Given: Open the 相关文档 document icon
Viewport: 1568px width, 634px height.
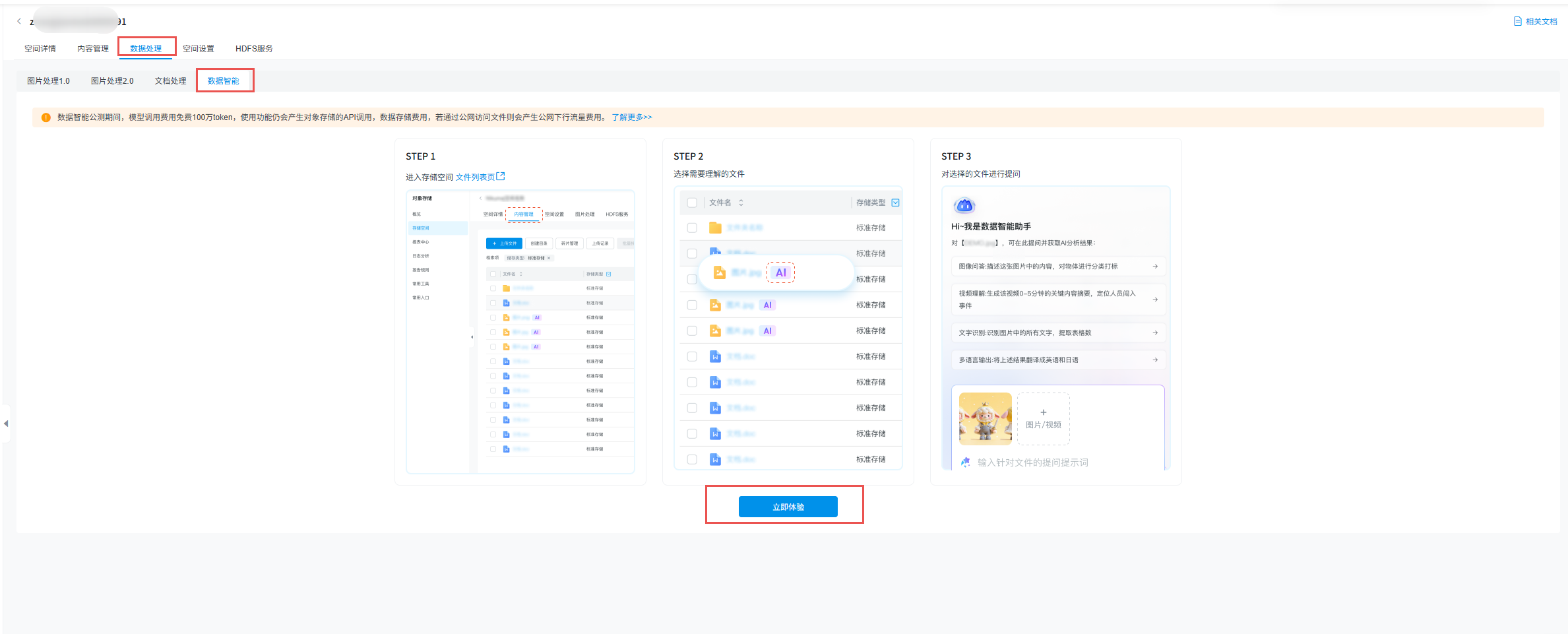Looking at the screenshot, I should (1517, 22).
